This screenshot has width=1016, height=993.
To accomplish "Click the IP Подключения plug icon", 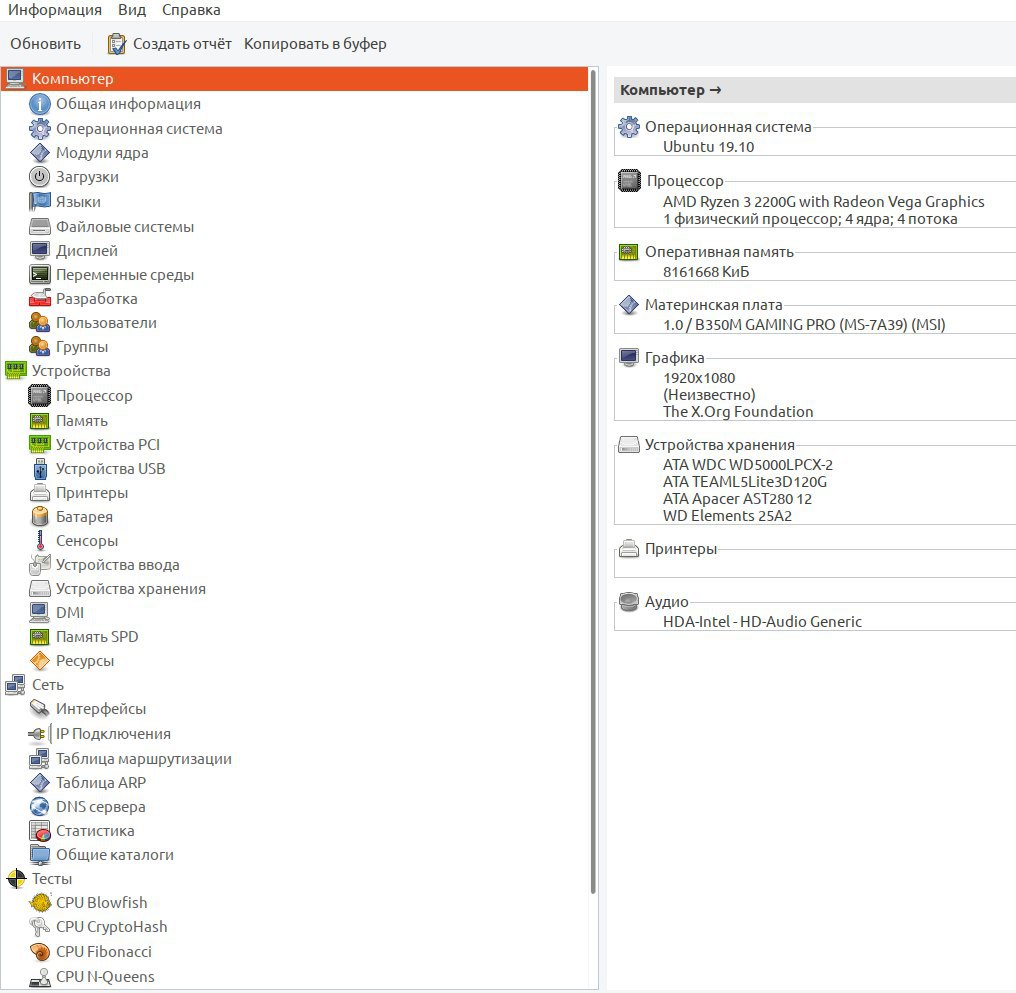I will pos(40,734).
